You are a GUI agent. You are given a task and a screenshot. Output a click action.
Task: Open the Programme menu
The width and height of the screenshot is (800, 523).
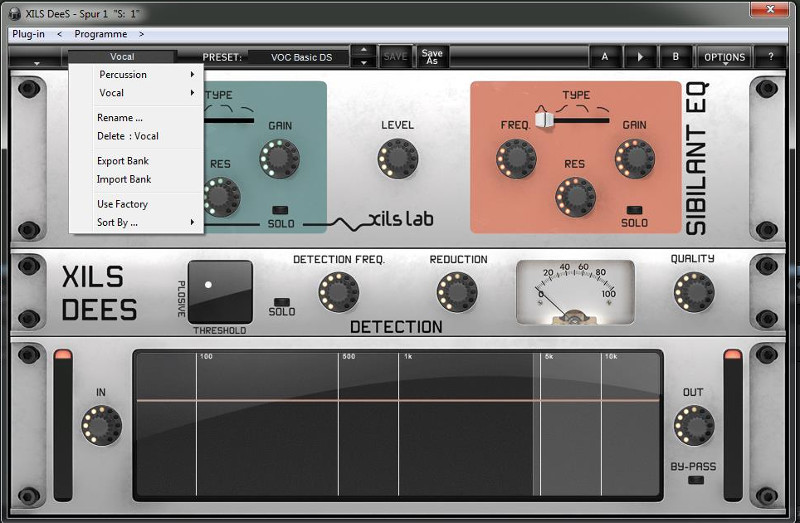(101, 34)
